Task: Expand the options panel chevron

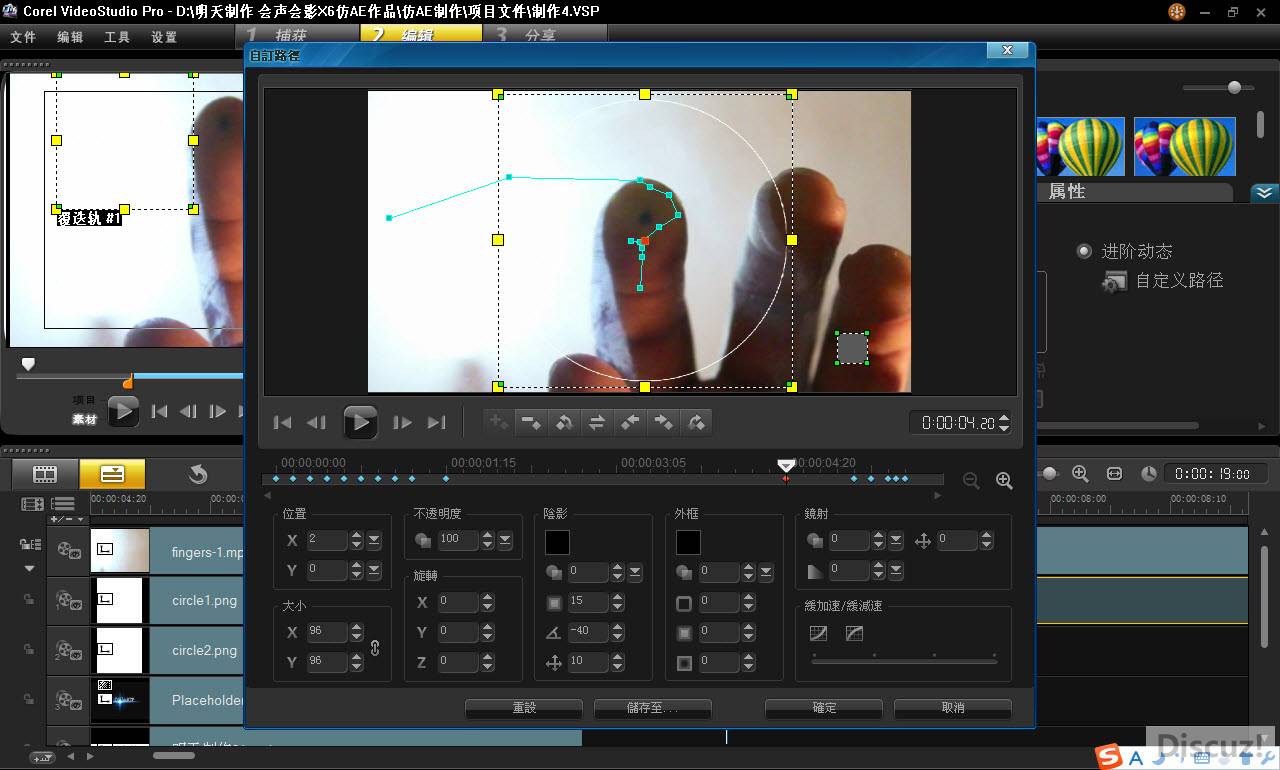Action: 1264,192
